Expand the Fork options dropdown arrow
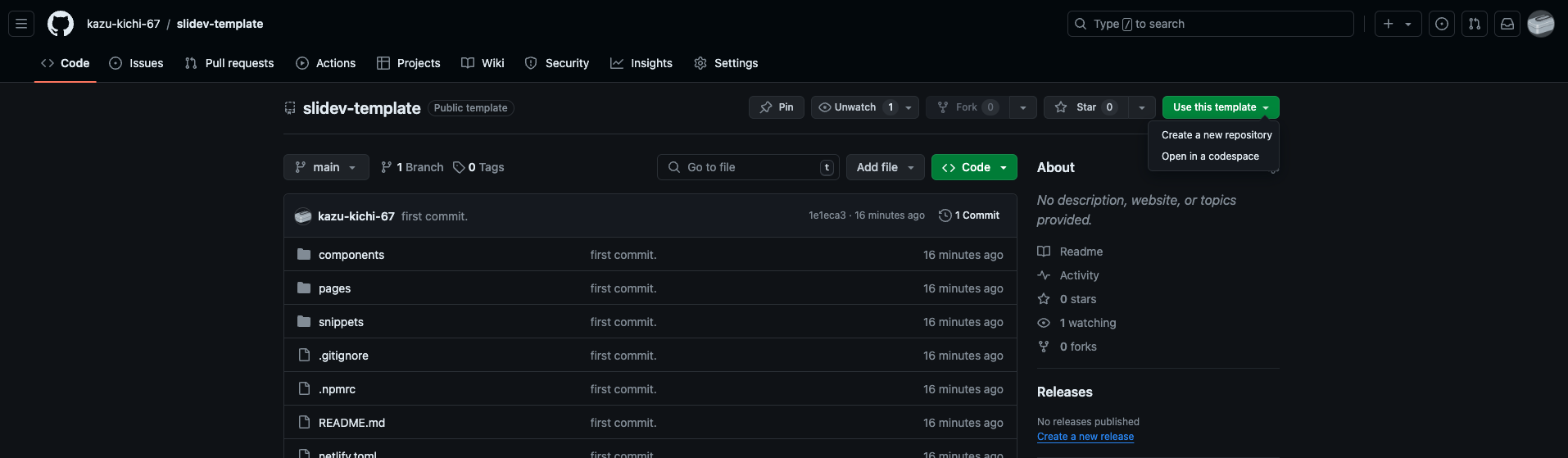The width and height of the screenshot is (1568, 458). (x=1022, y=107)
